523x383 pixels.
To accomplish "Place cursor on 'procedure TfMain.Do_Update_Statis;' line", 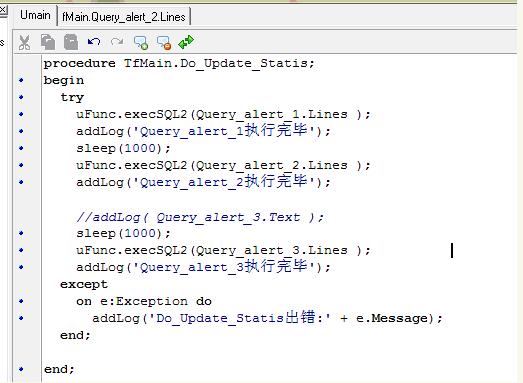I will click(x=179, y=63).
